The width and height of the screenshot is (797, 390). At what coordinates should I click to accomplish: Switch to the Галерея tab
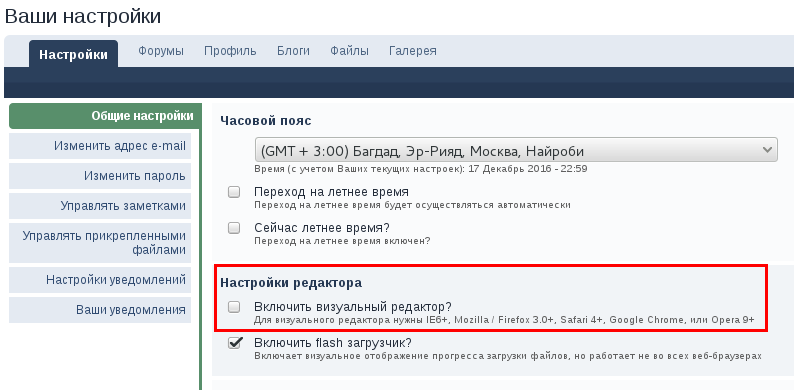(x=413, y=51)
